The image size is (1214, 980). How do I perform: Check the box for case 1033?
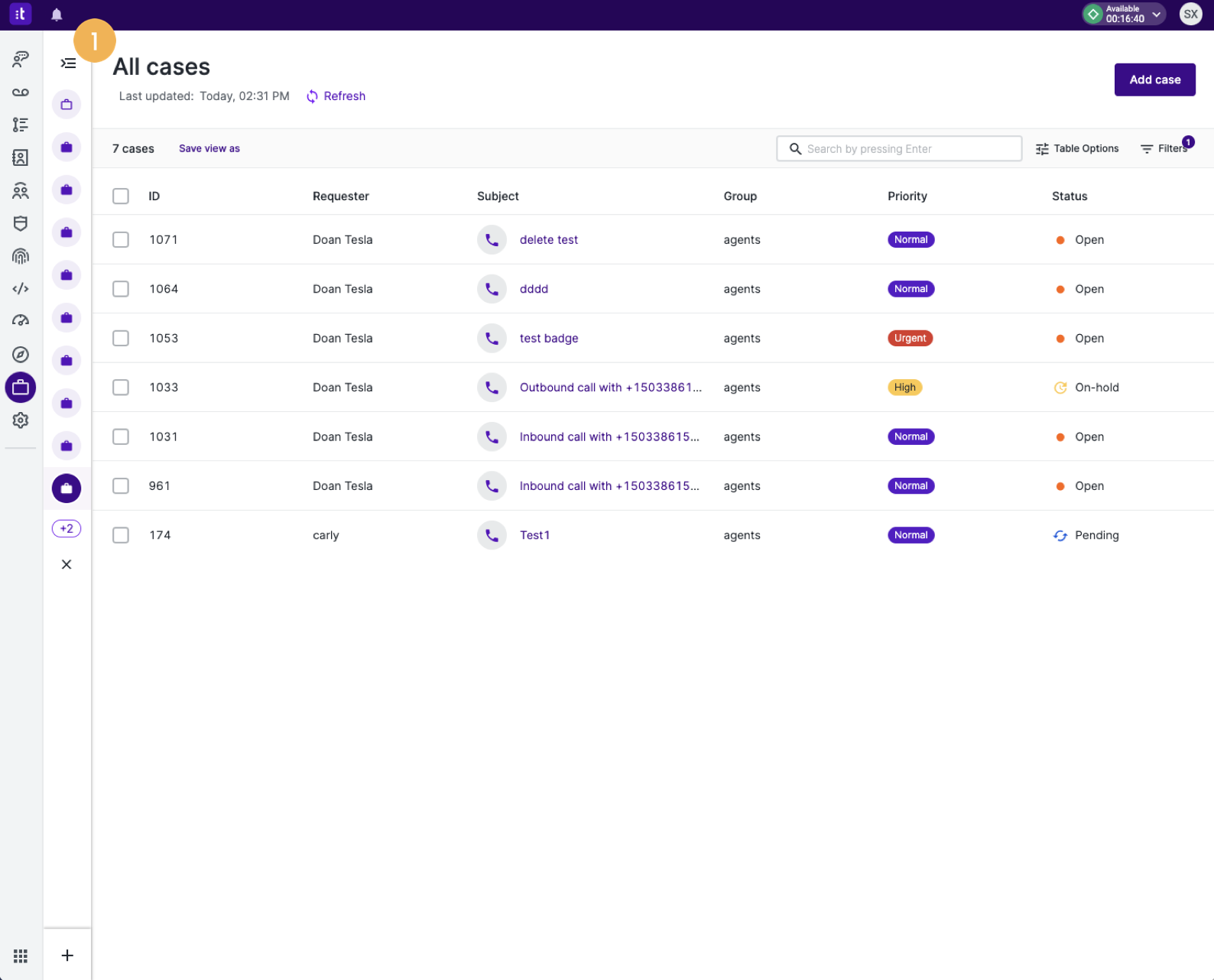coord(121,388)
